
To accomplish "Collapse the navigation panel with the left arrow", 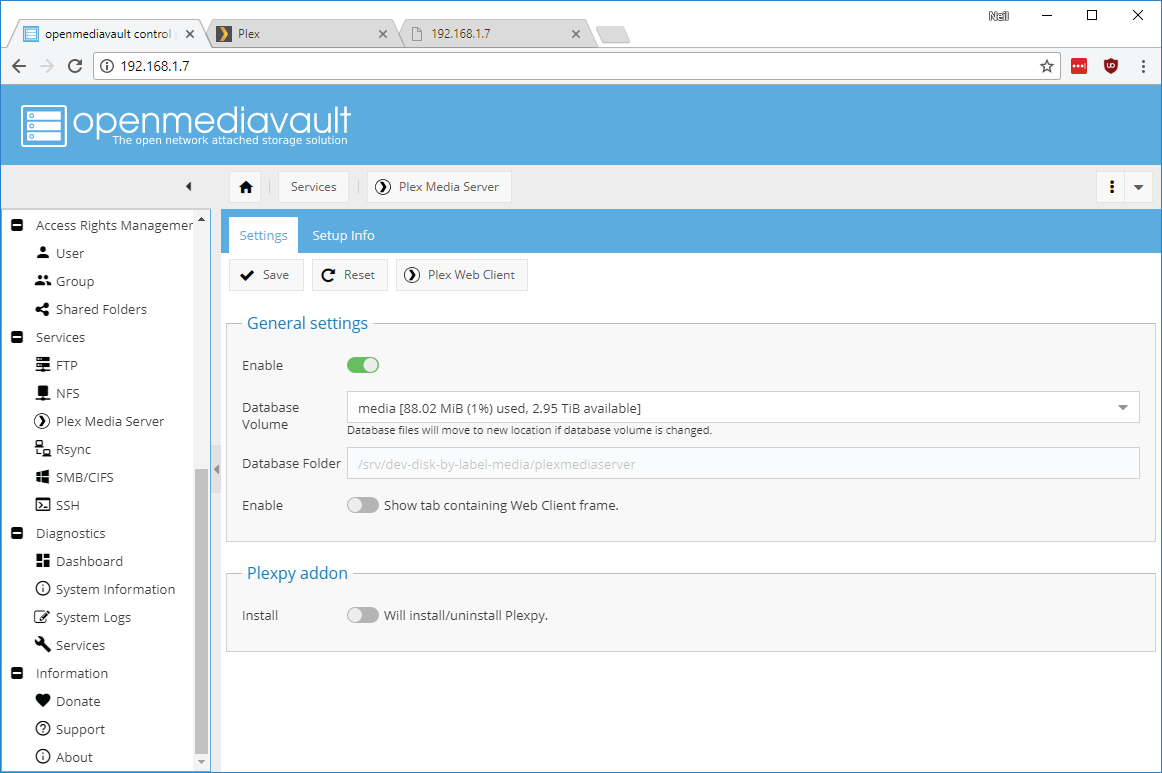I will pyautogui.click(x=188, y=187).
